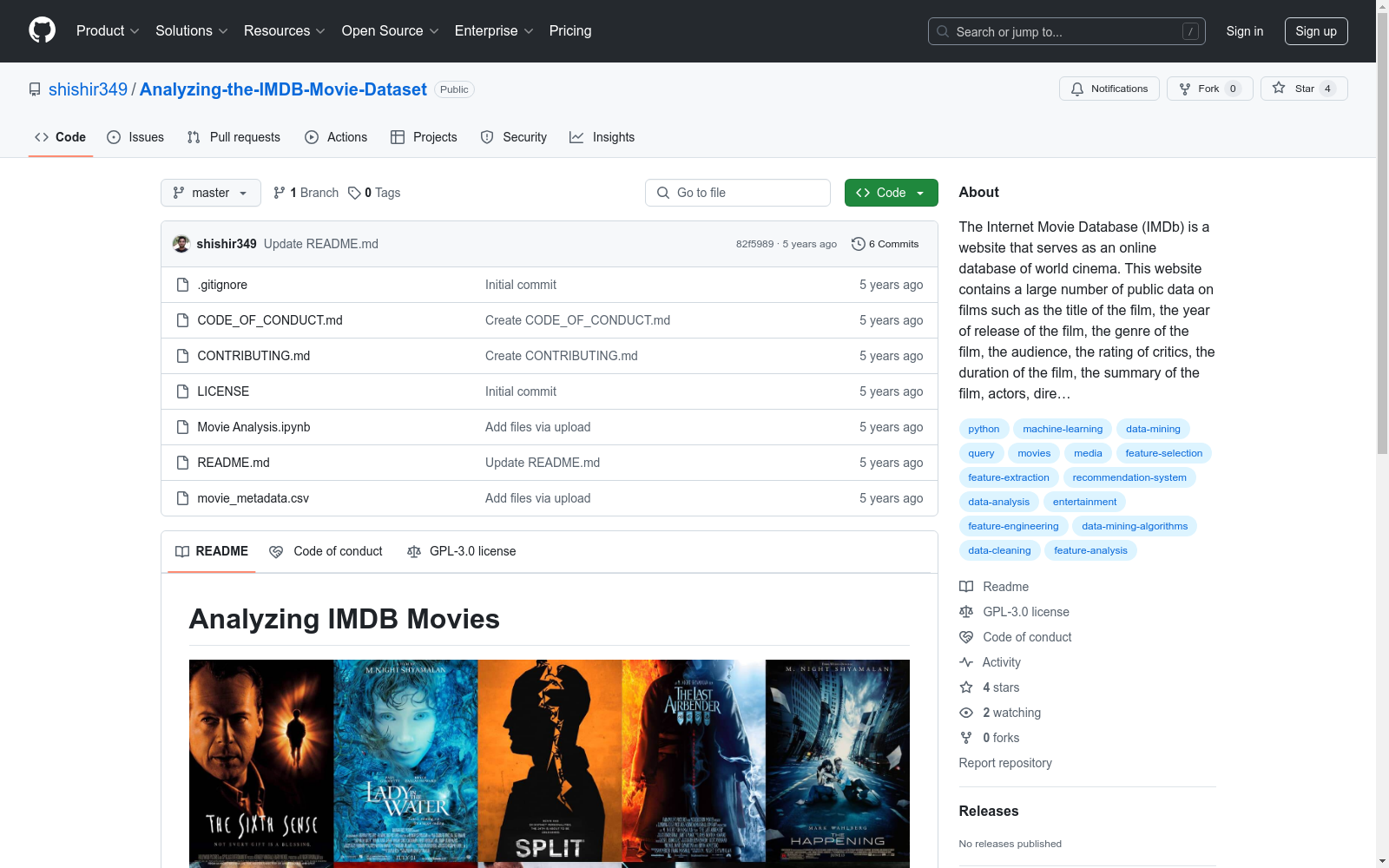The width and height of the screenshot is (1389, 868).
Task: Click the watchers eye icon
Action: pyautogui.click(x=965, y=713)
